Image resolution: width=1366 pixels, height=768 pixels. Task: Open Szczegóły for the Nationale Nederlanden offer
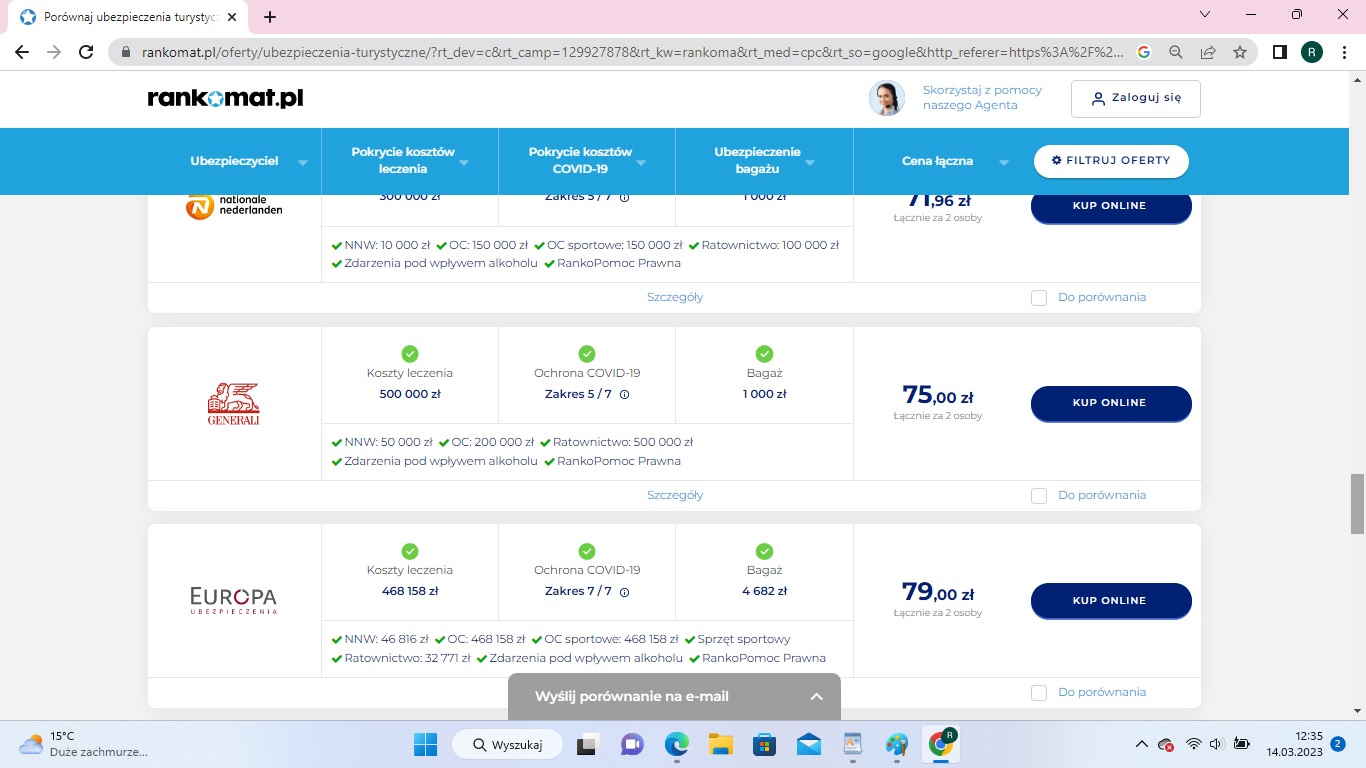[x=675, y=297]
